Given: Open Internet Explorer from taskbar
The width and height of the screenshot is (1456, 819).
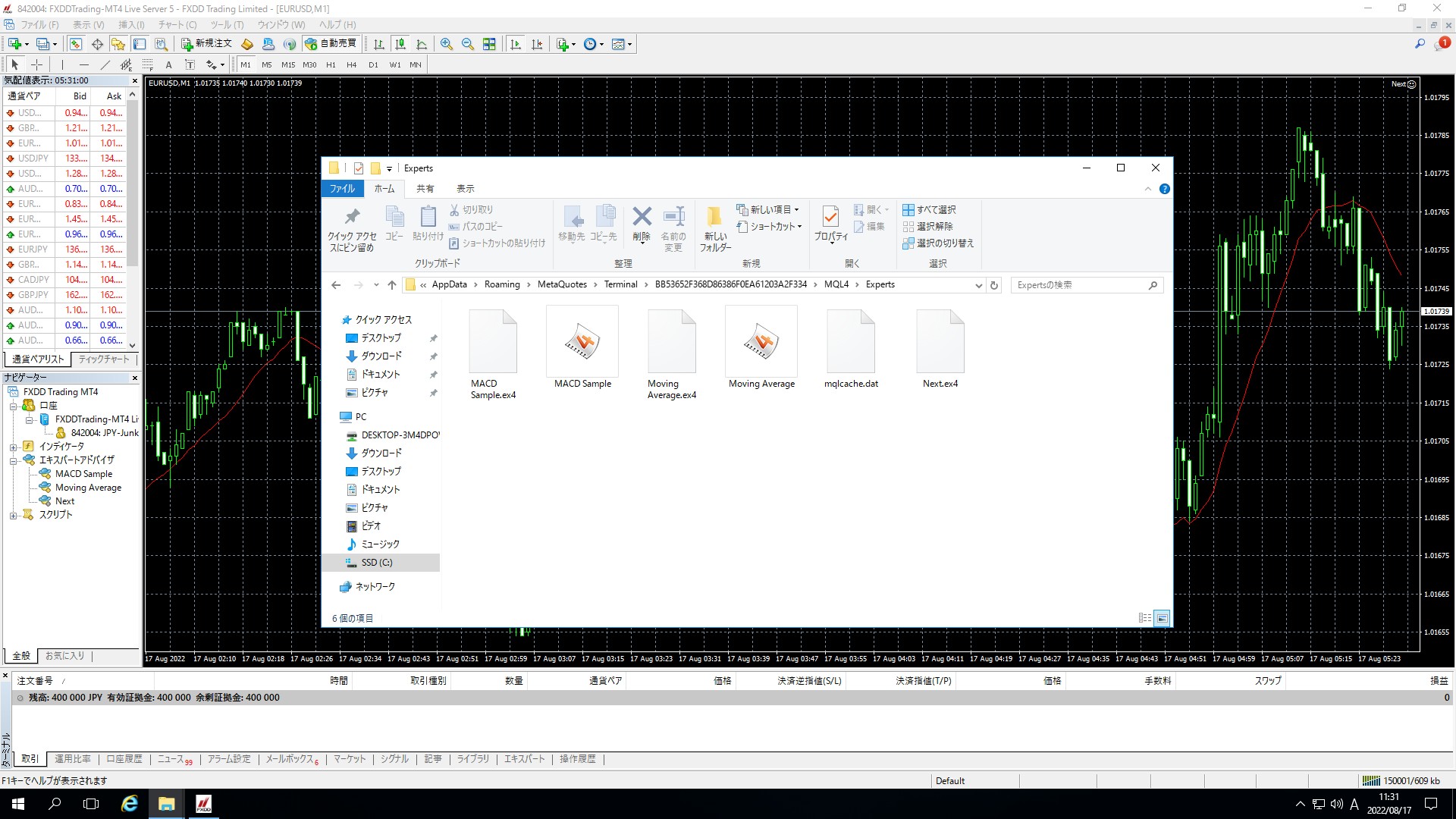Looking at the screenshot, I should click(130, 804).
